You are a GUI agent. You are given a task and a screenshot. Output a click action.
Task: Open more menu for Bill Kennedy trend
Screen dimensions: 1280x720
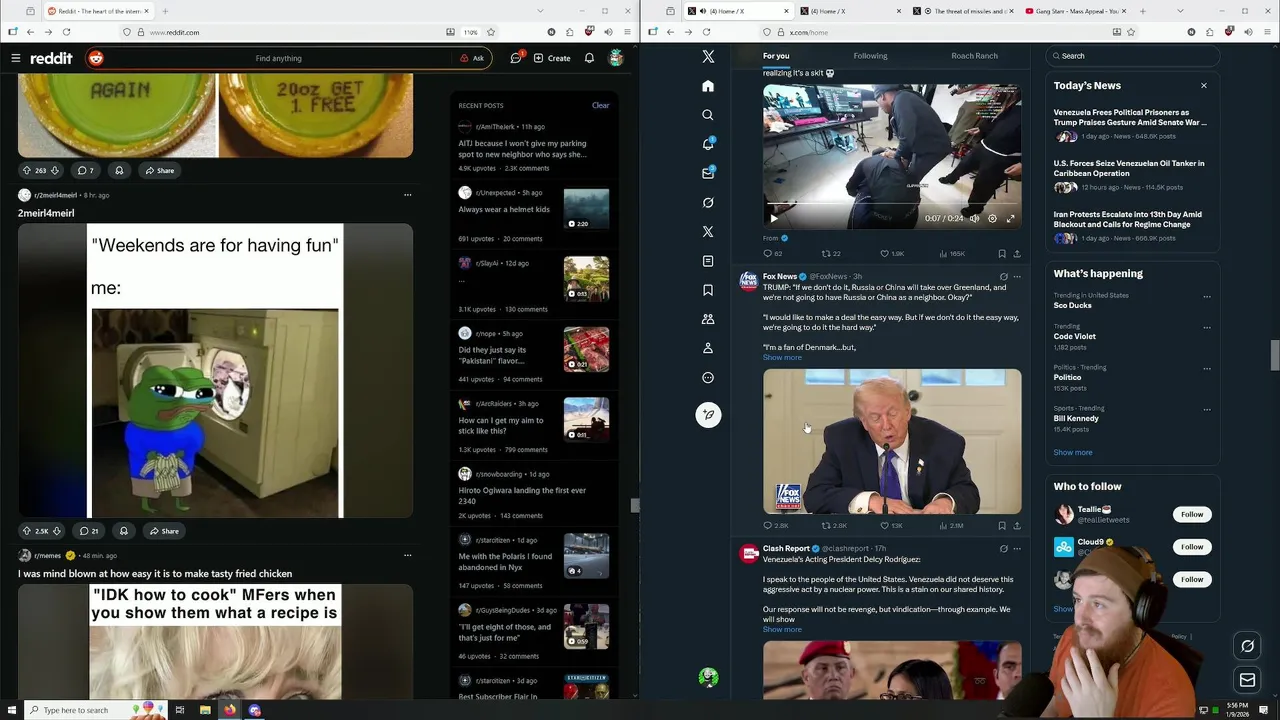pyautogui.click(x=1207, y=409)
